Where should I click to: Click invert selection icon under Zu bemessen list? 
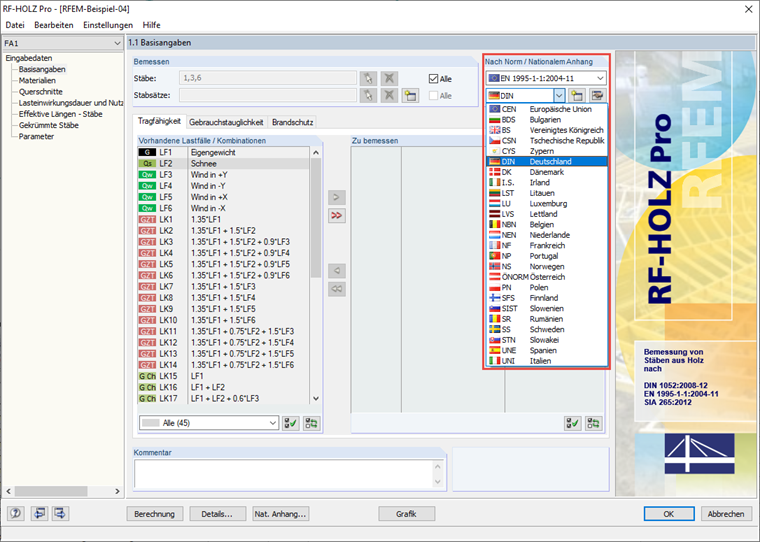(x=593, y=423)
